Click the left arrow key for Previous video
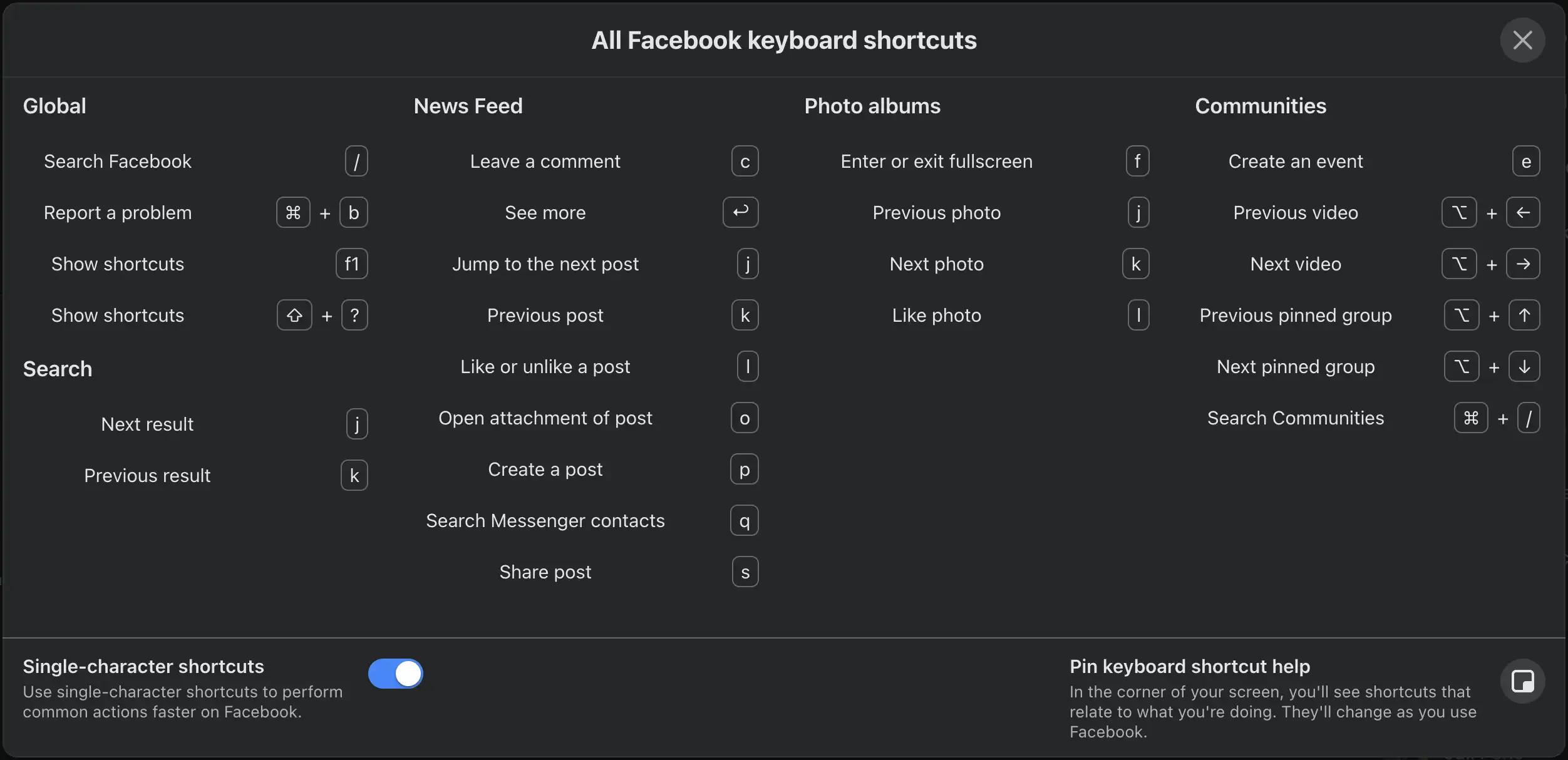The width and height of the screenshot is (1568, 760). [1523, 213]
